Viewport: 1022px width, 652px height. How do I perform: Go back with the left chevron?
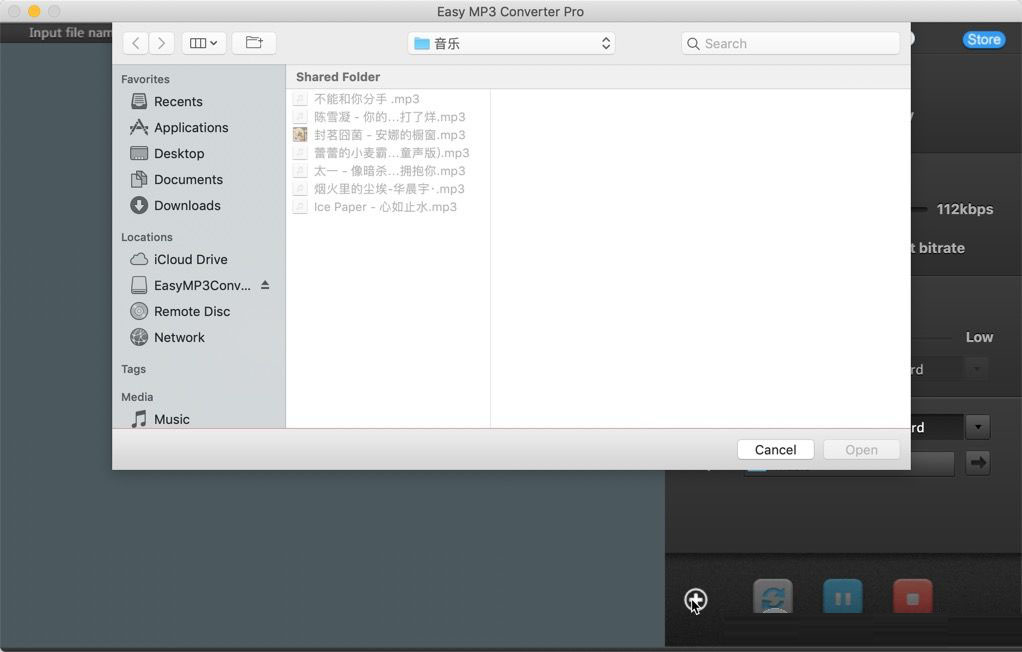click(x=136, y=43)
